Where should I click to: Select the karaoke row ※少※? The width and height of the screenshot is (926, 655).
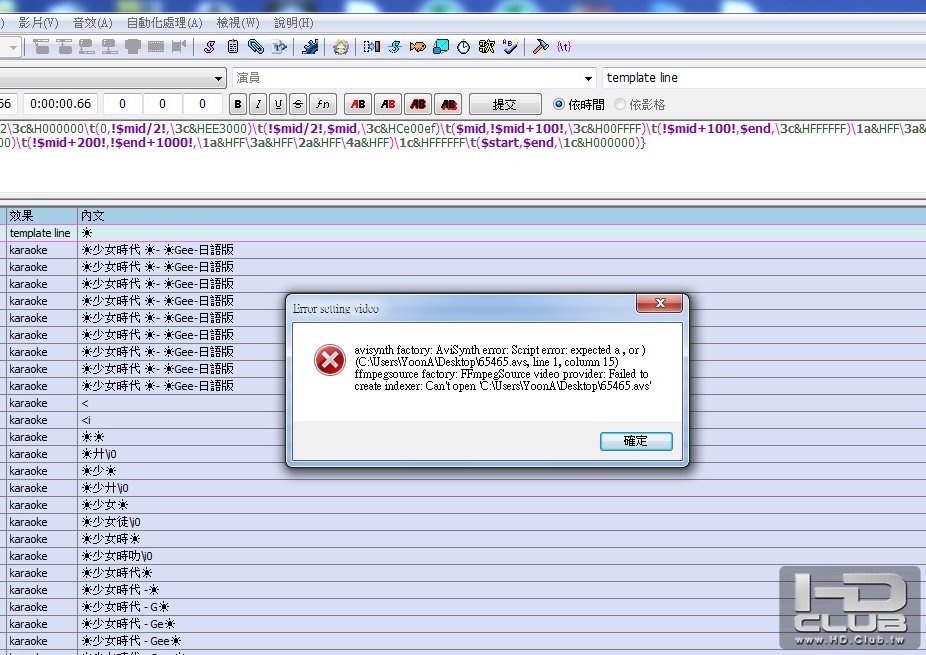(463, 471)
